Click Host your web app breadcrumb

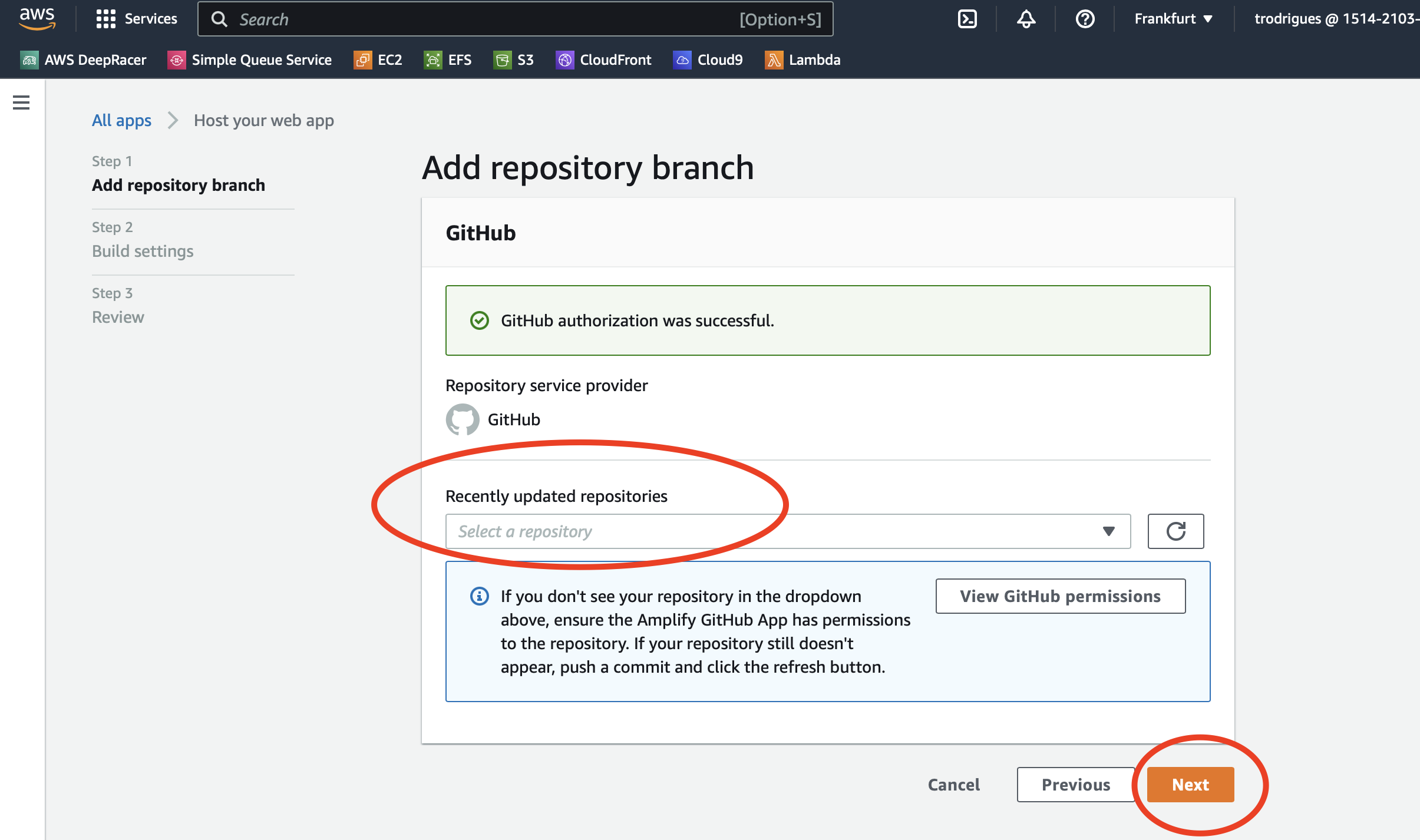pyautogui.click(x=264, y=120)
